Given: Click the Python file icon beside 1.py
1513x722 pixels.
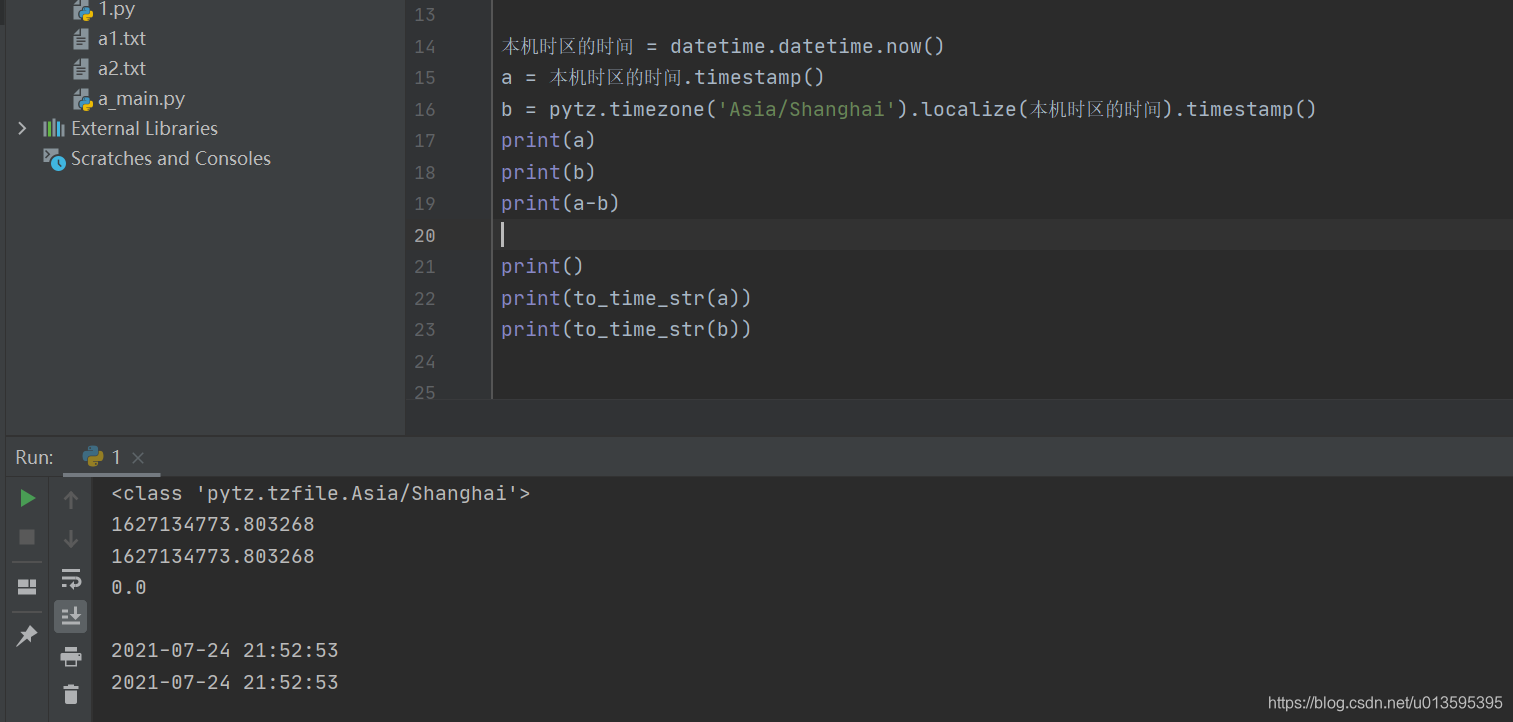Looking at the screenshot, I should click(x=82, y=10).
